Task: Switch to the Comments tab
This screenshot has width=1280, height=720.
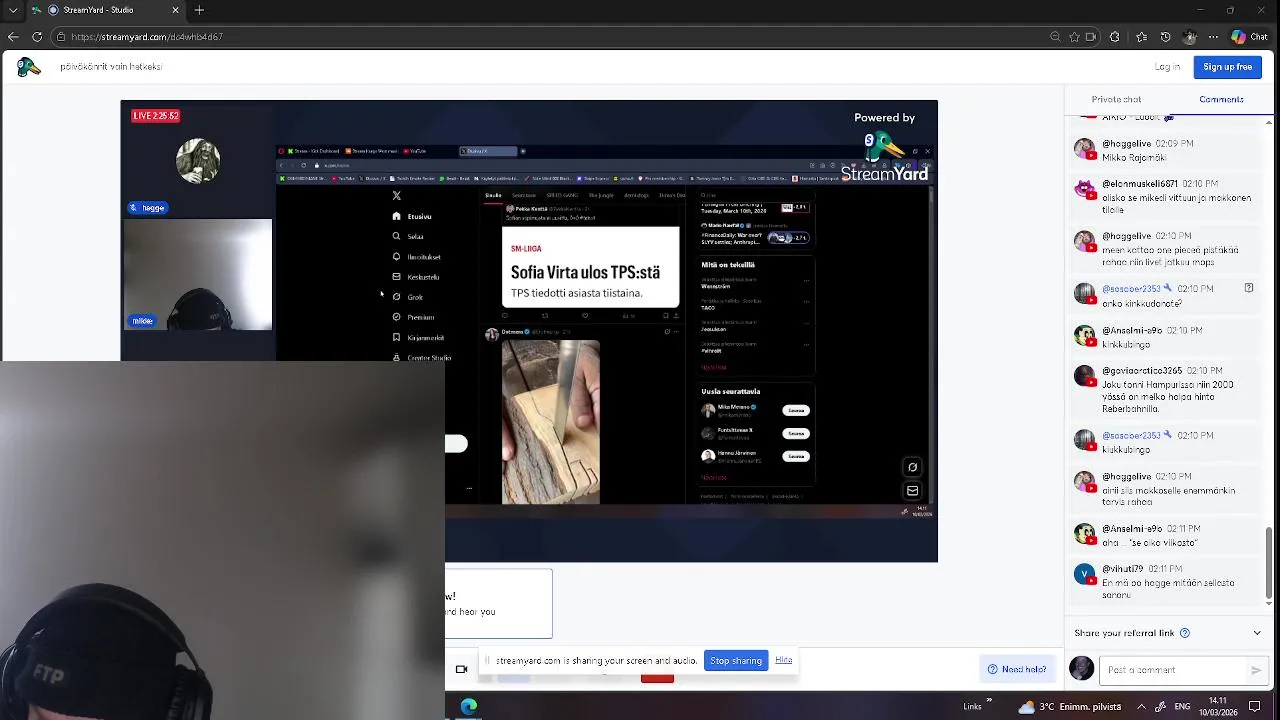Action: click(1221, 100)
